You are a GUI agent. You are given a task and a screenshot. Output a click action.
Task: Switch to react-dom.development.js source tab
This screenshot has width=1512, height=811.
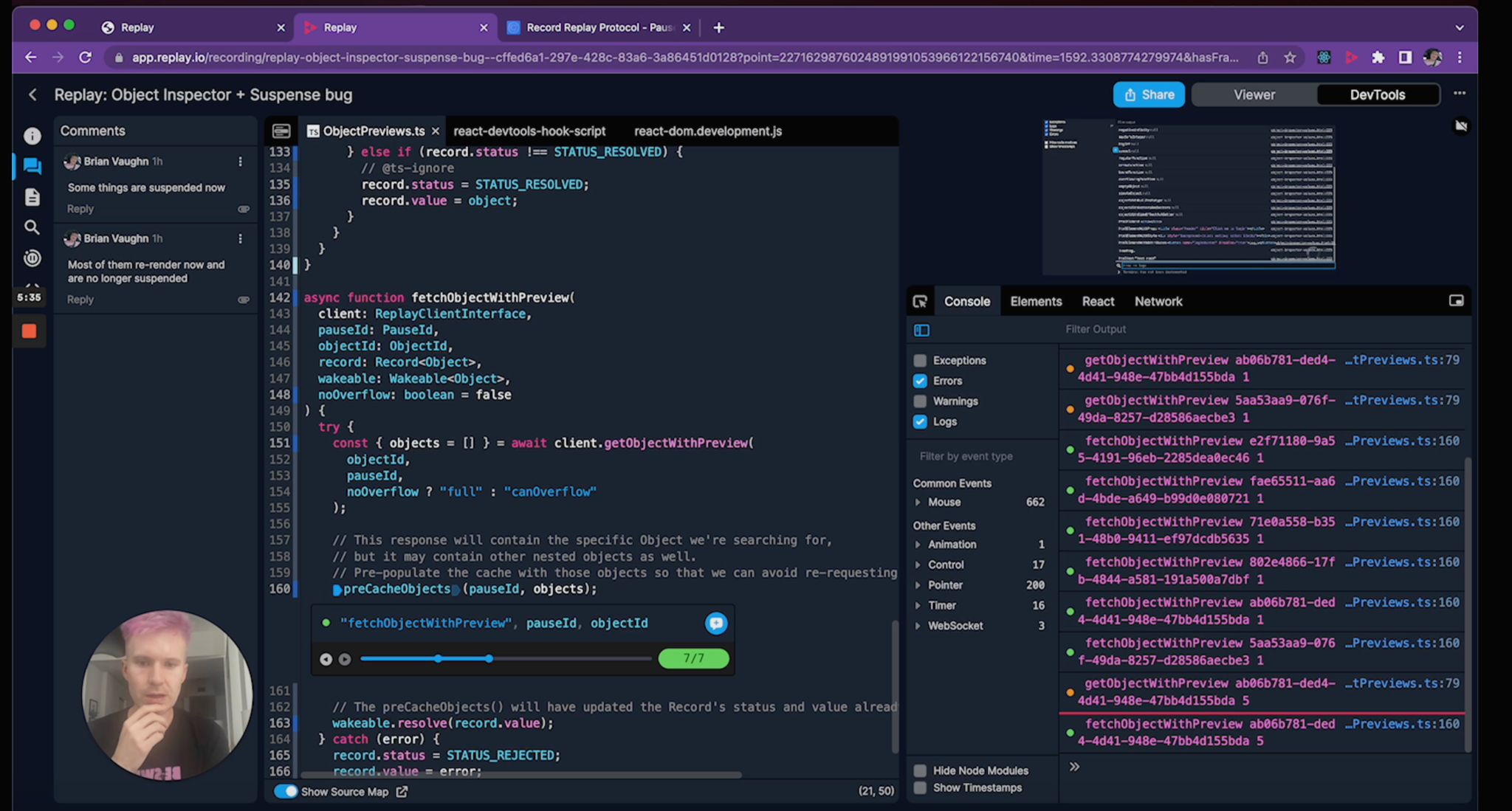[708, 131]
